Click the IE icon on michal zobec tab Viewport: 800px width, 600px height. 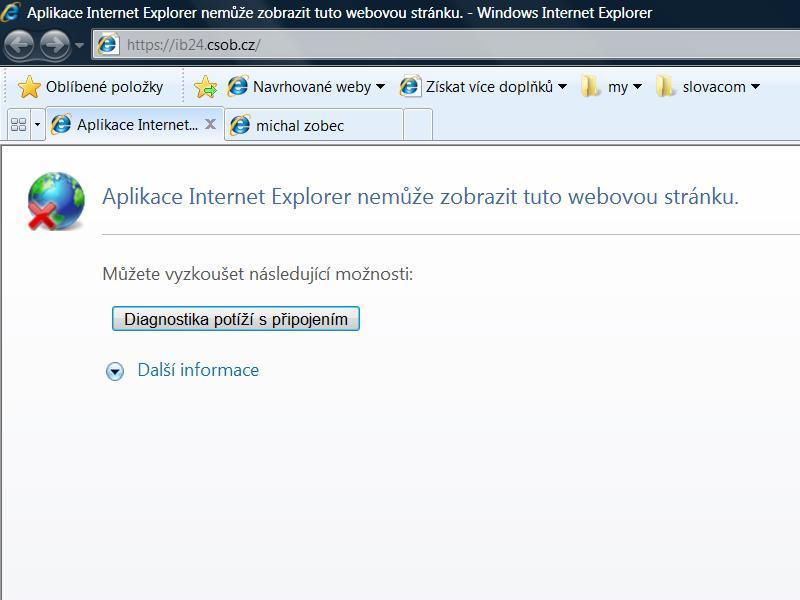click(x=240, y=125)
